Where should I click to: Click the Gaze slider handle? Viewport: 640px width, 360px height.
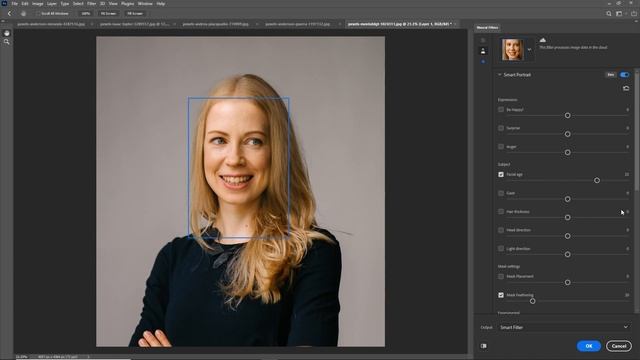(567, 199)
